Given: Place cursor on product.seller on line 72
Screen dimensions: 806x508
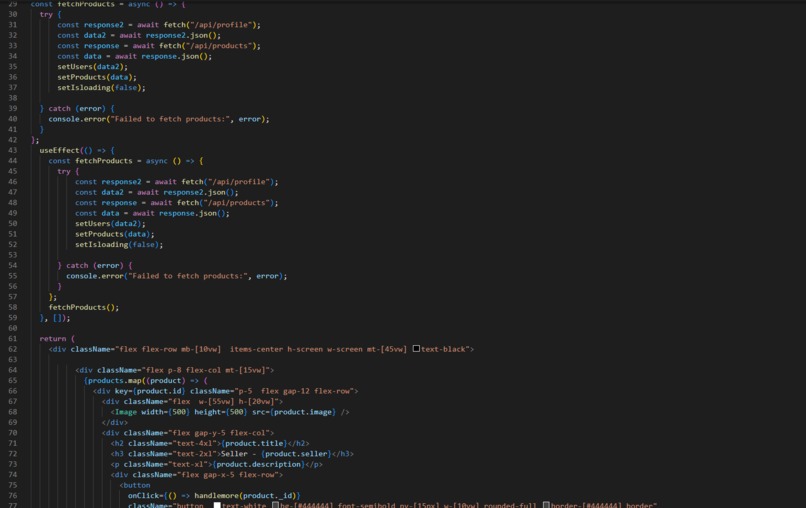Looking at the screenshot, I should tap(296, 453).
